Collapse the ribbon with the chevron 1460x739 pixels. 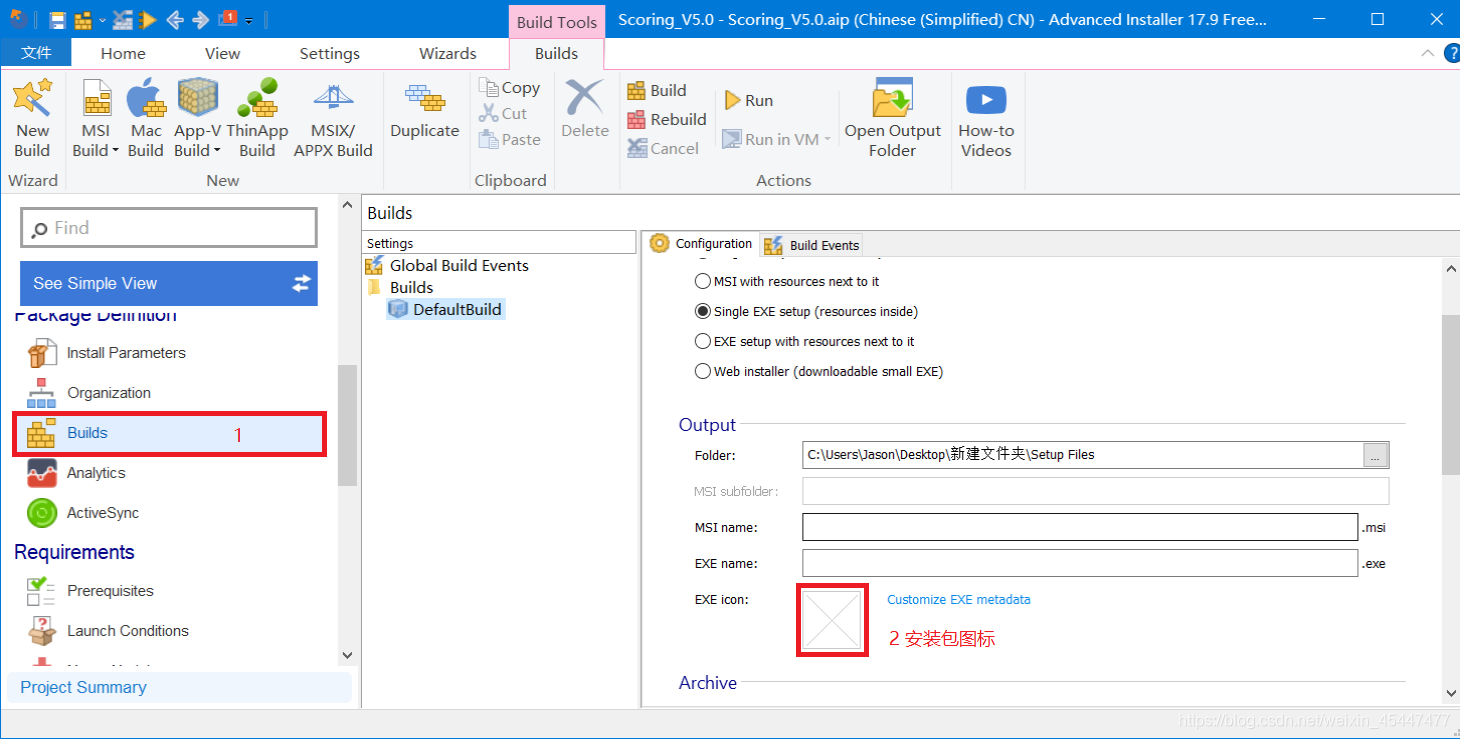[1427, 53]
